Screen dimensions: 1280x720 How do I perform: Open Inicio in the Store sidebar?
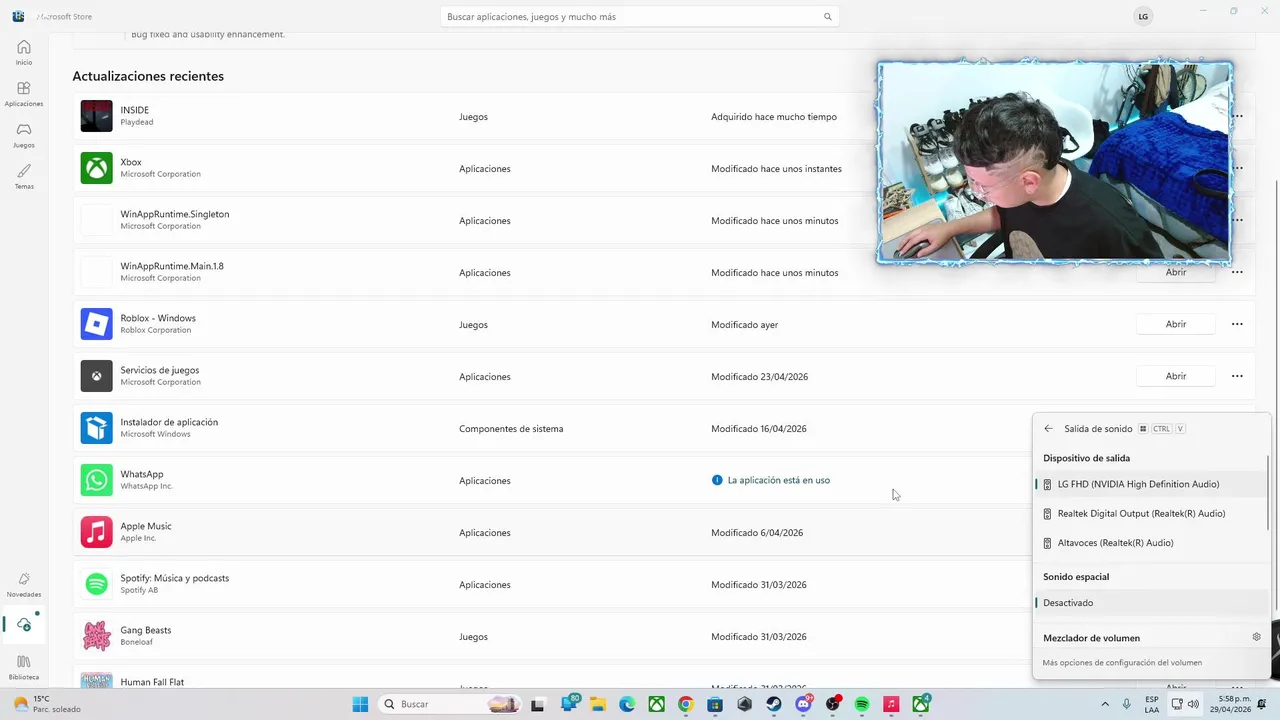23,52
